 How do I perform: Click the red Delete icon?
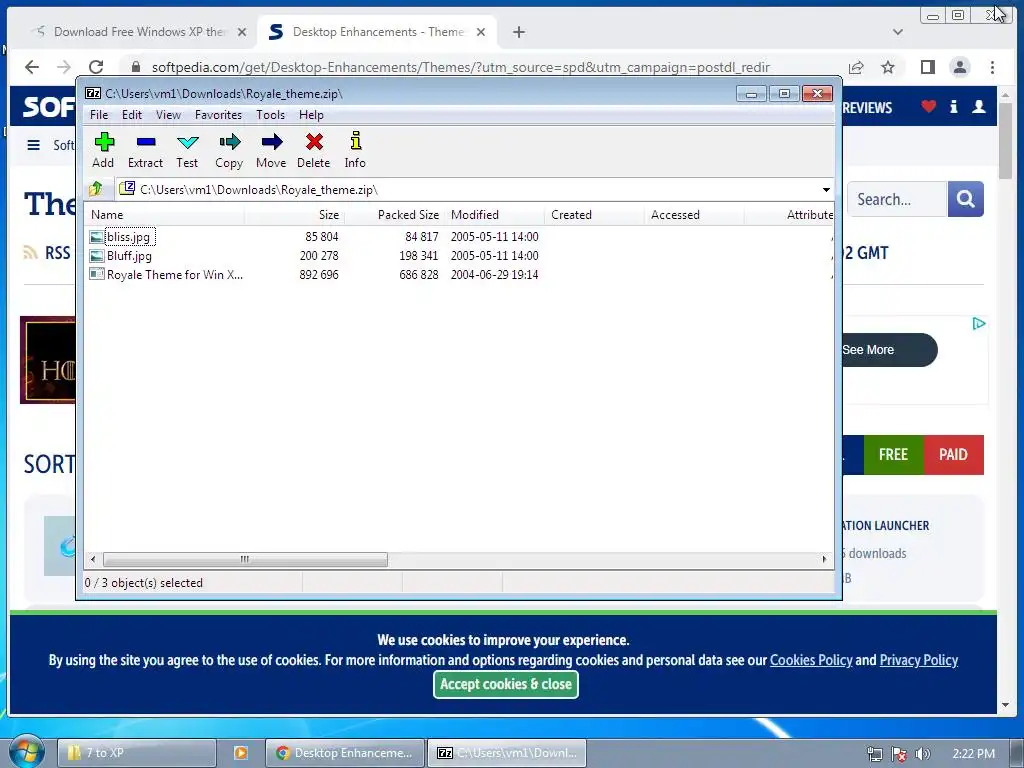coord(313,150)
